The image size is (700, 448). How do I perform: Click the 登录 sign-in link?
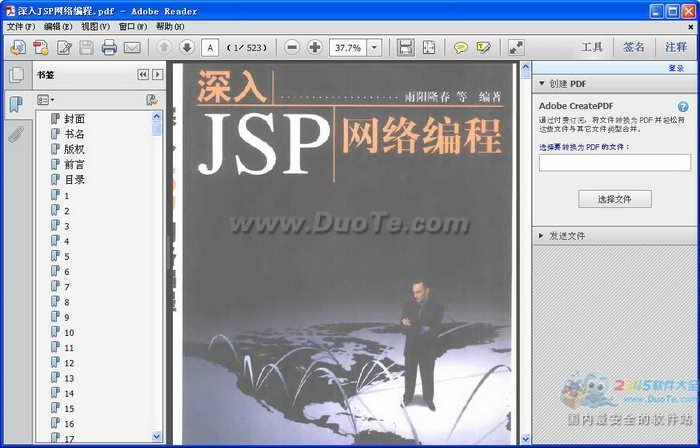click(x=676, y=68)
